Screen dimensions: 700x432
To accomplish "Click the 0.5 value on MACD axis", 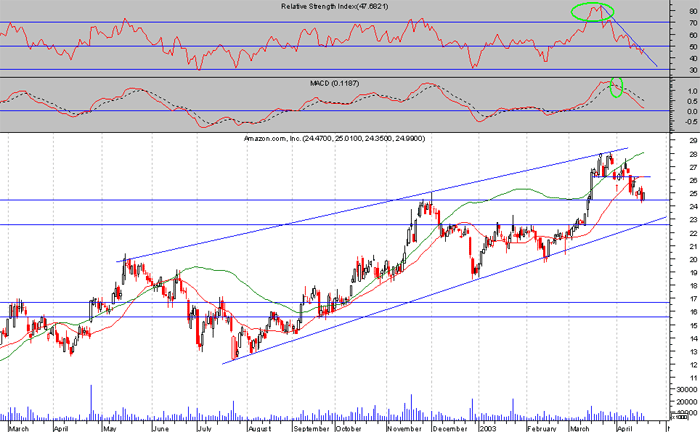I will pyautogui.click(x=692, y=101).
